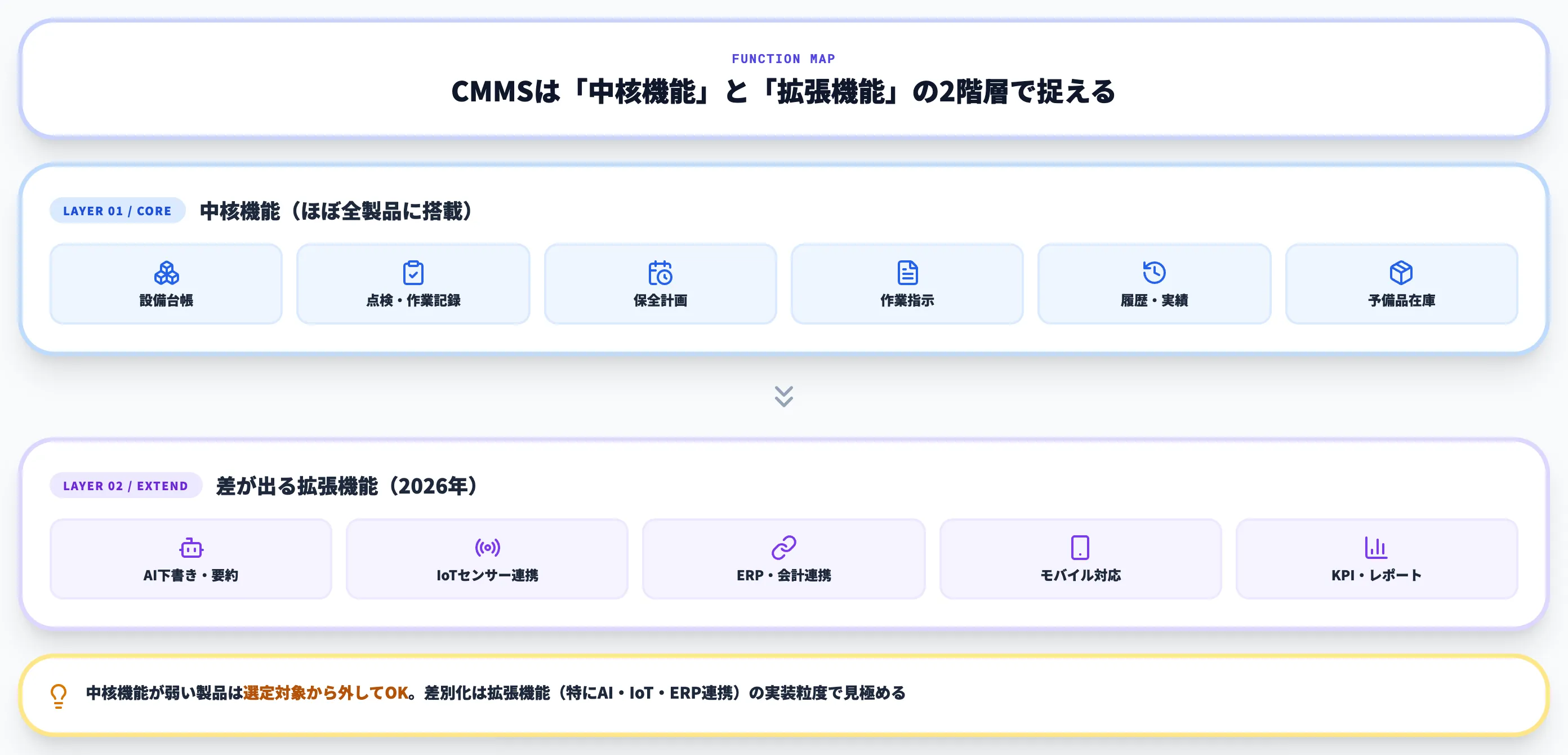Click the 履歴・実績 history clock icon
Image resolution: width=1568 pixels, height=755 pixels.
click(x=1154, y=273)
